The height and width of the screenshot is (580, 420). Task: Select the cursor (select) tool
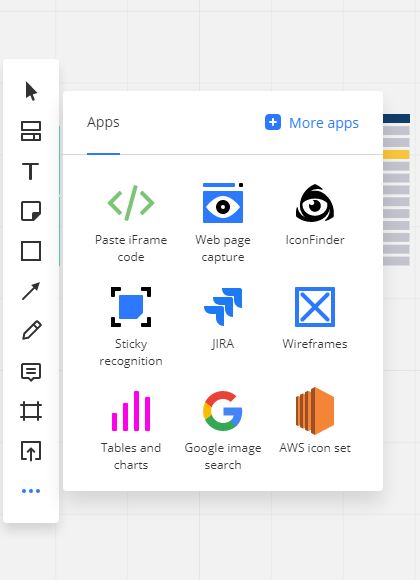point(31,91)
